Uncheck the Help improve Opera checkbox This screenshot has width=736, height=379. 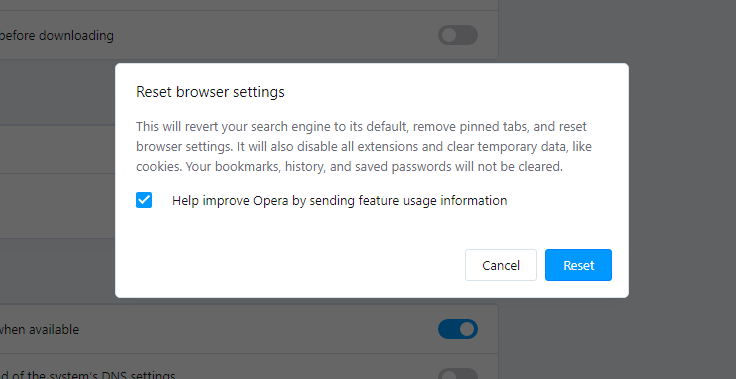[144, 200]
